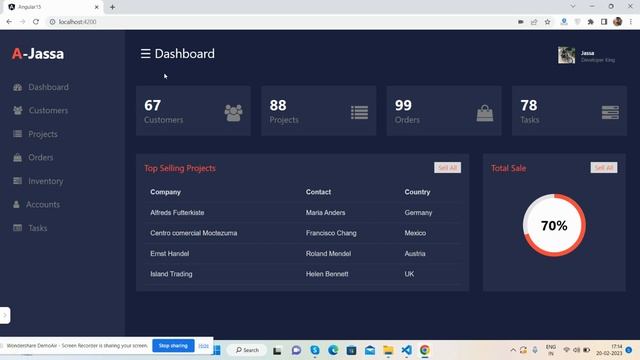Click the Alfreds Futterkiste company cell
The width and height of the screenshot is (640, 360).
click(177, 213)
